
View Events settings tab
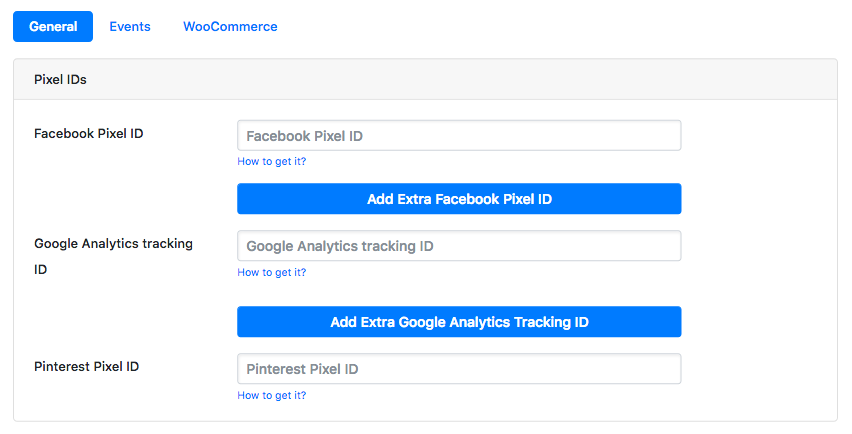tap(130, 27)
